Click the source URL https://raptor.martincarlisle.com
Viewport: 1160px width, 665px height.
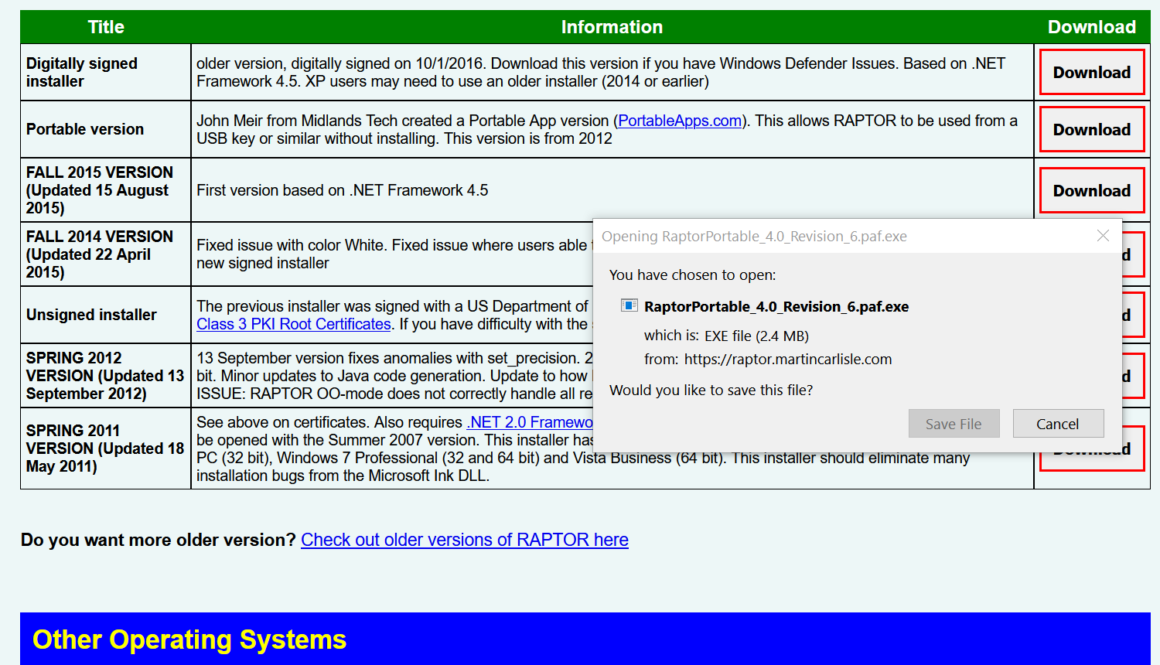(788, 359)
